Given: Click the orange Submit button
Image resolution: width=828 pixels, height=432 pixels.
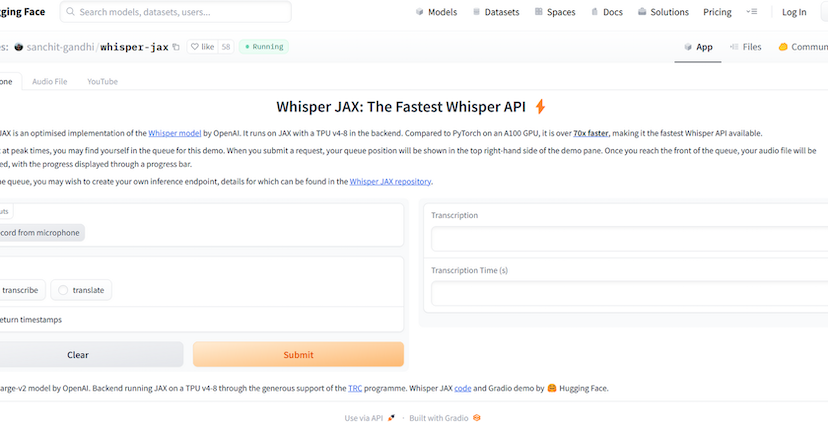Looking at the screenshot, I should coord(298,354).
